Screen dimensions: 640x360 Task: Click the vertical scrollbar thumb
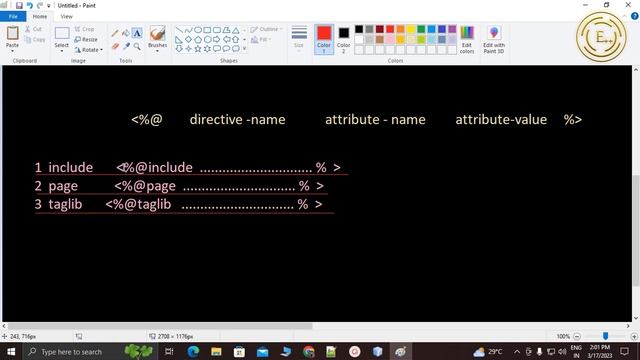pyautogui.click(x=636, y=231)
